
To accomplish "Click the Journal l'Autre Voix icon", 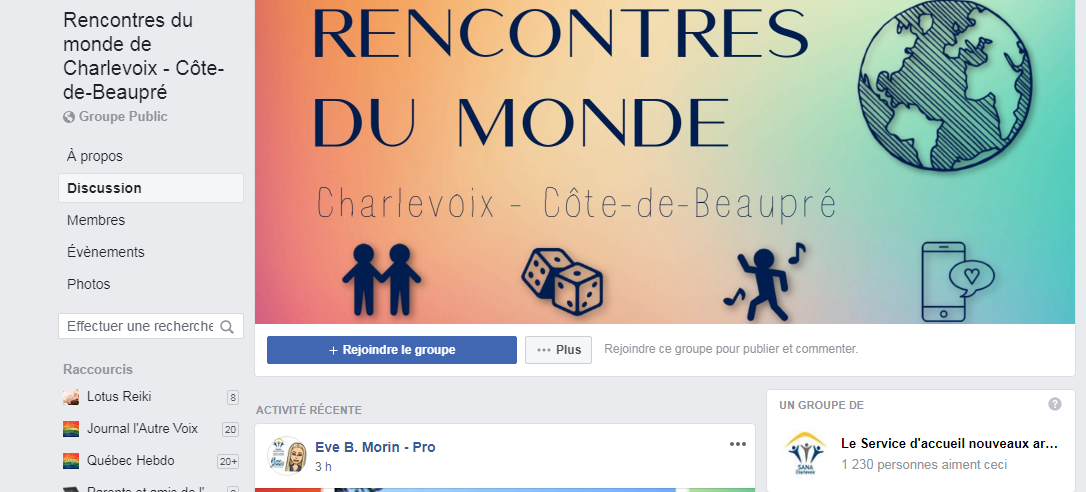I will (71, 429).
